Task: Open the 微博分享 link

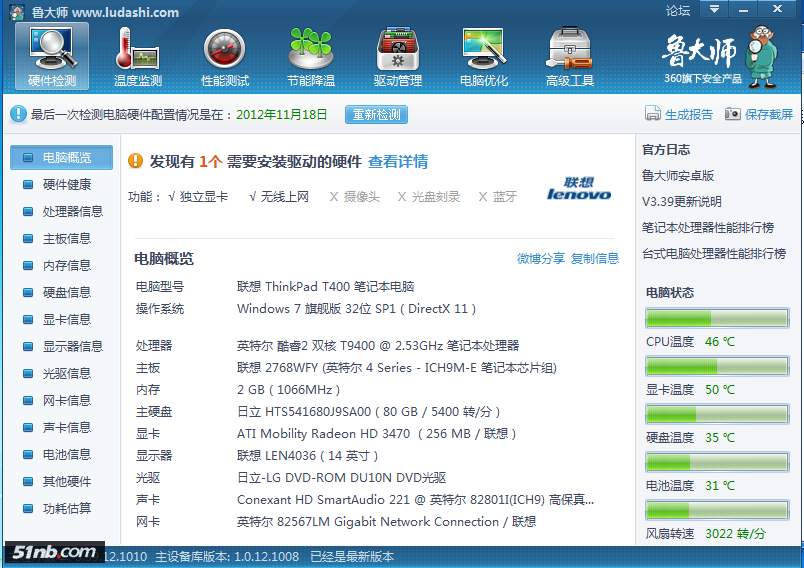Action: [541, 258]
